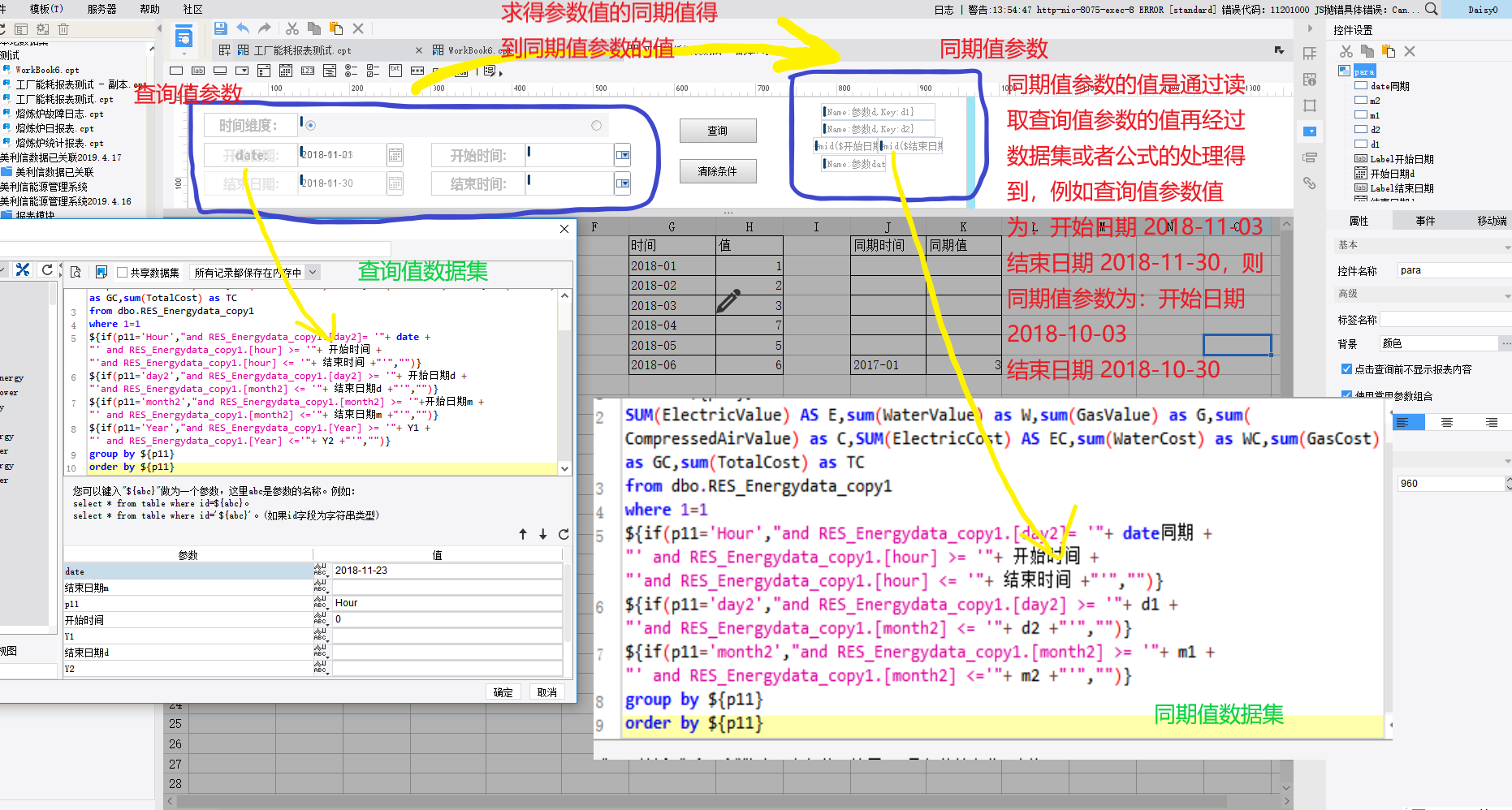
Task: Open hyperlink icon in the right sidebar
Action: (x=1310, y=183)
